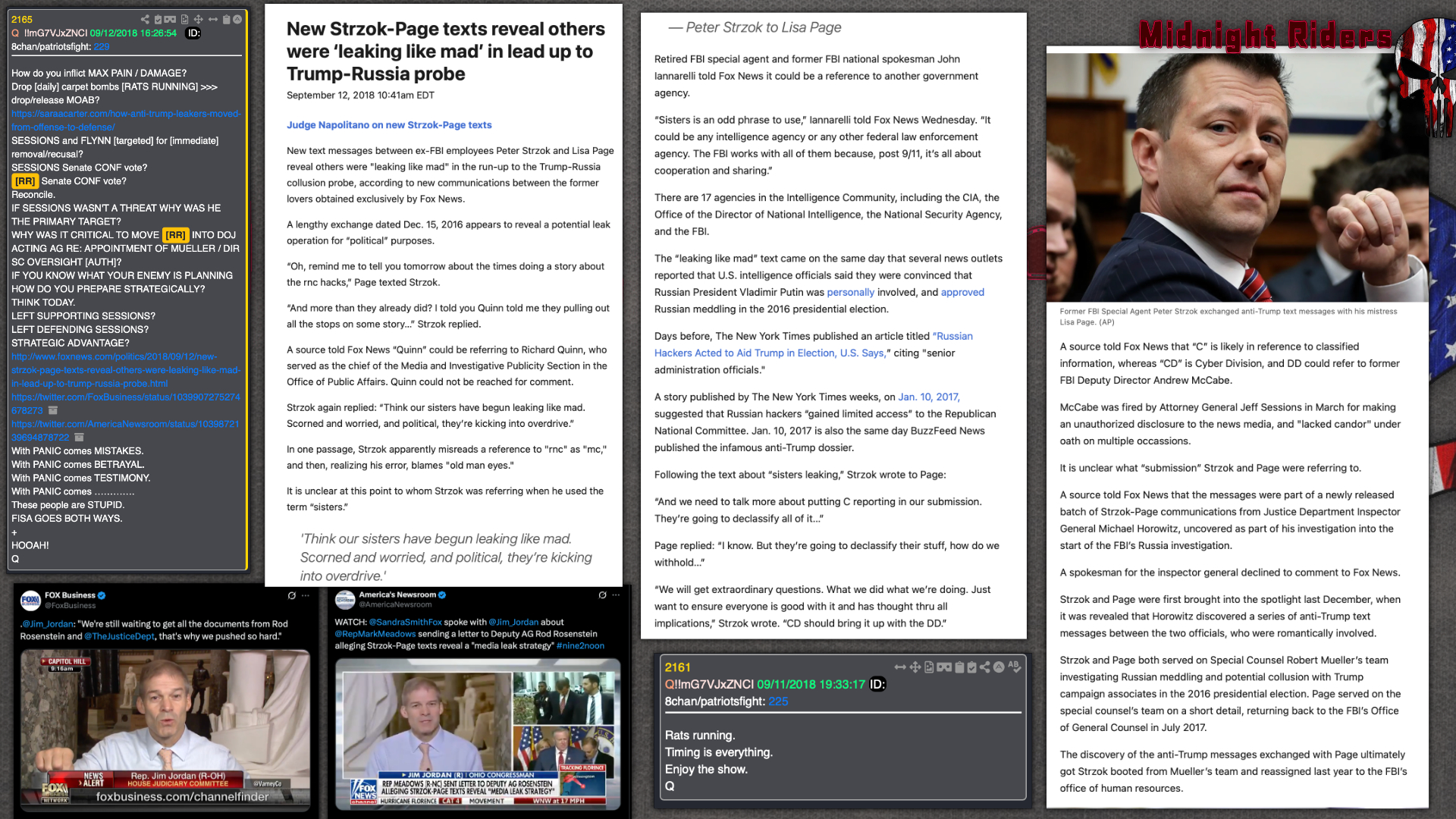
Task: Click the #nine2noon hashtag
Action: [580, 646]
